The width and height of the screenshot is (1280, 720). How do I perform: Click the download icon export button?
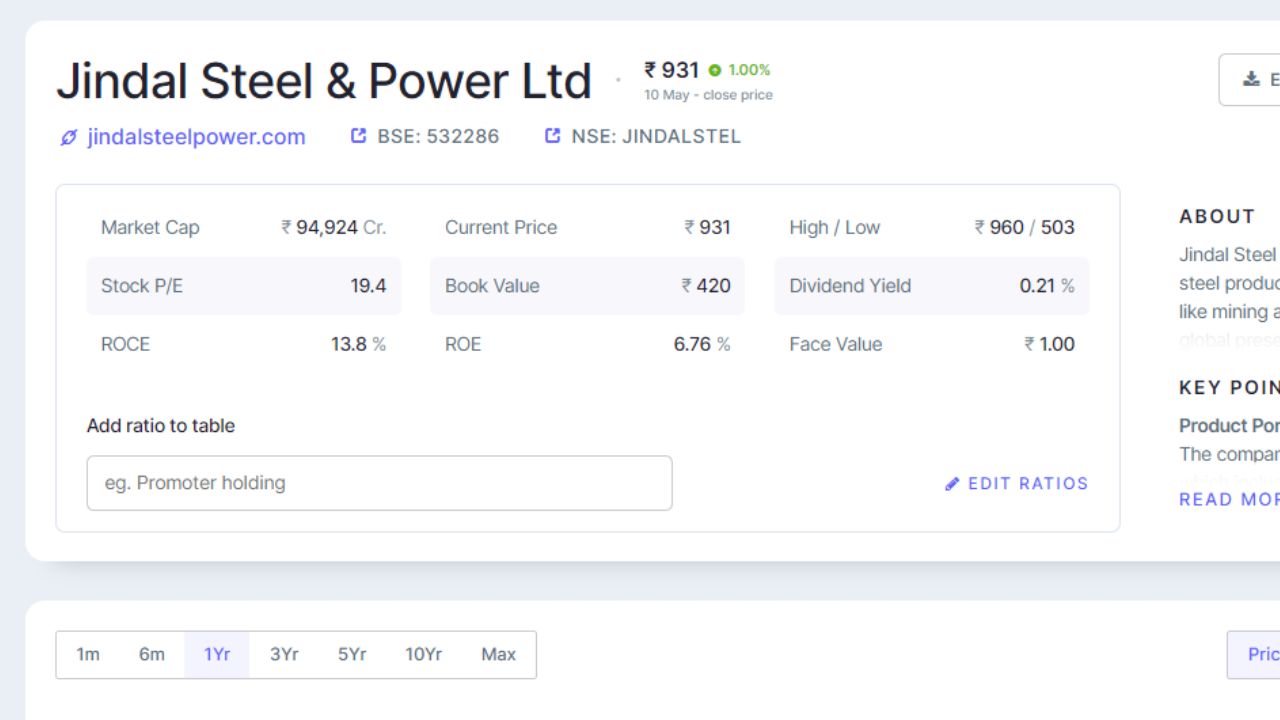tap(1250, 80)
